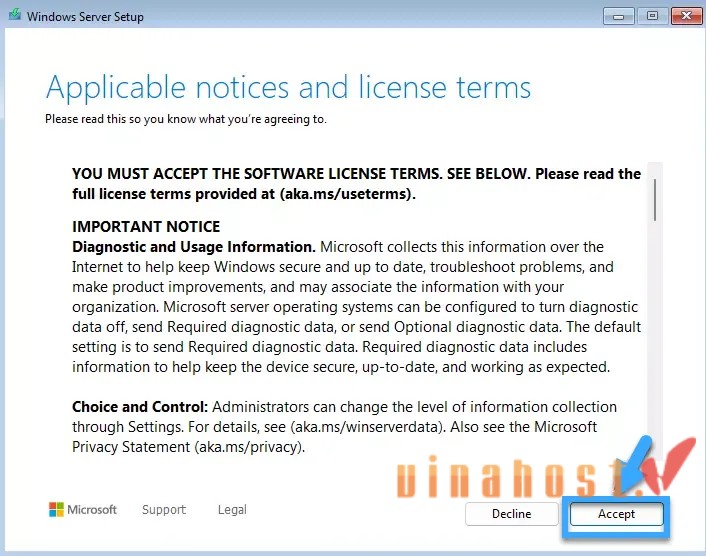This screenshot has width=706, height=556.
Task: Click 'Please read this so you know' subtitle
Action: click(186, 119)
